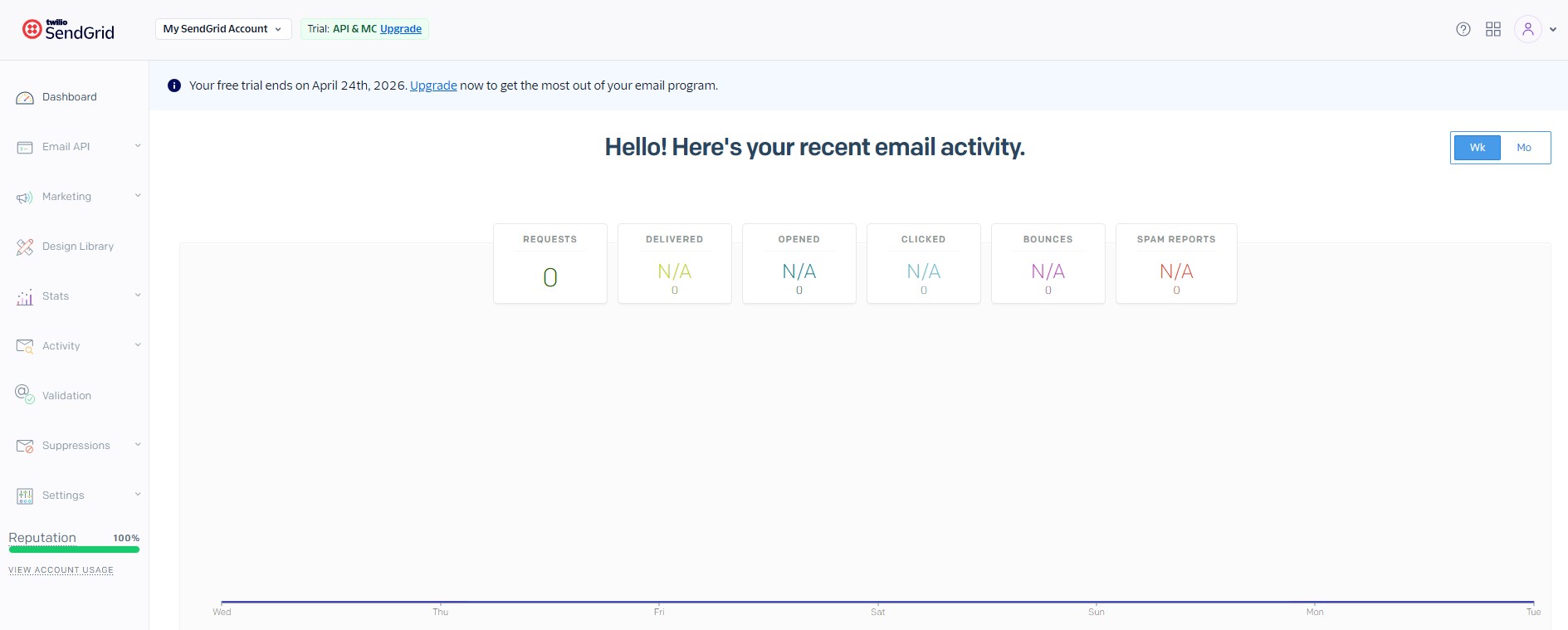Open the My SendGrid Account dropdown

click(x=222, y=29)
